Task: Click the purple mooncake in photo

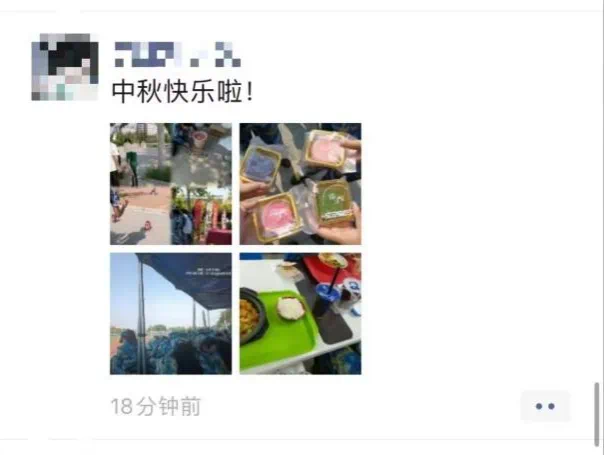Action: click(261, 165)
